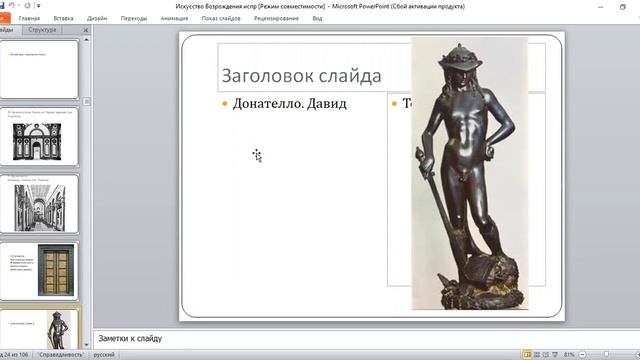This screenshot has width=640, height=360.
Task: Select the first thumbnail with text only
Action: tap(39, 69)
